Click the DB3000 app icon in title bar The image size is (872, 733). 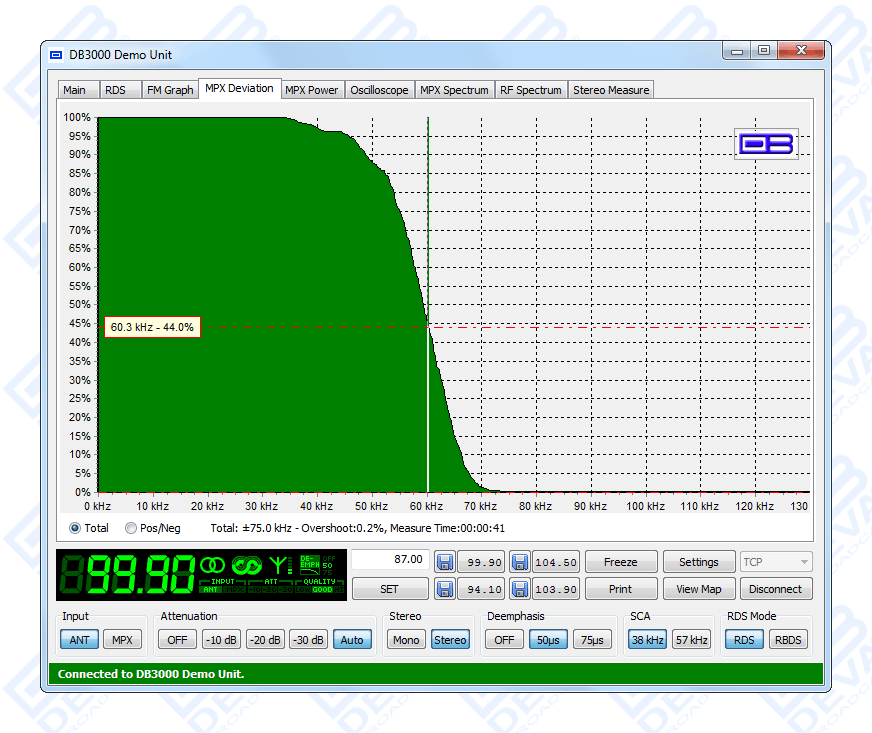(57, 55)
